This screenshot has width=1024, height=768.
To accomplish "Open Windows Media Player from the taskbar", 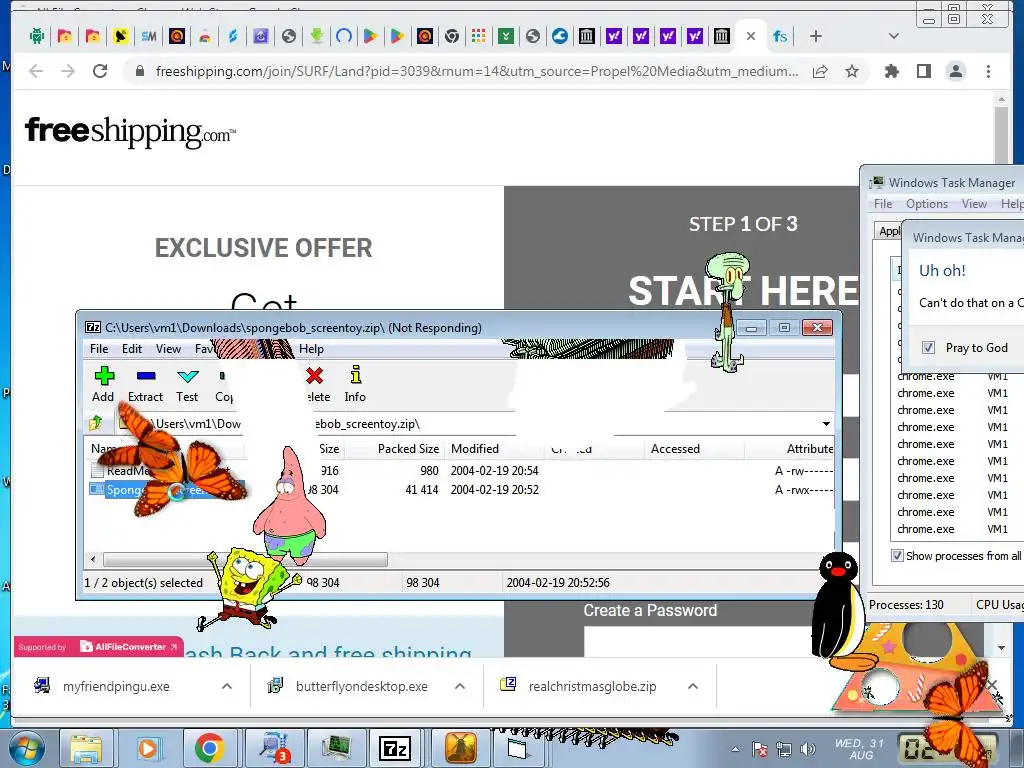I will click(x=148, y=748).
